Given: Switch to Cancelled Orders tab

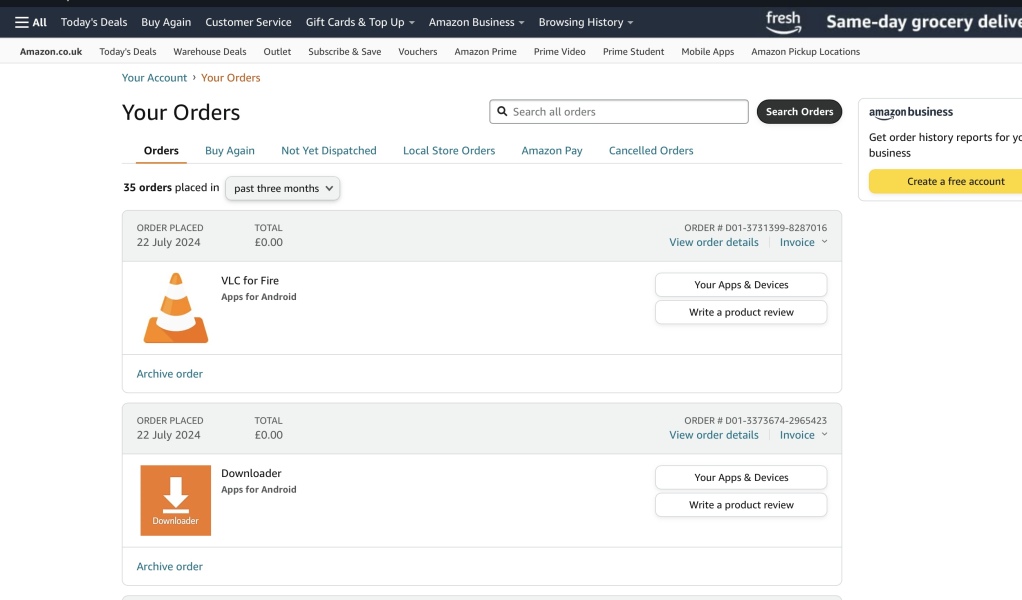Looking at the screenshot, I should click(650, 150).
